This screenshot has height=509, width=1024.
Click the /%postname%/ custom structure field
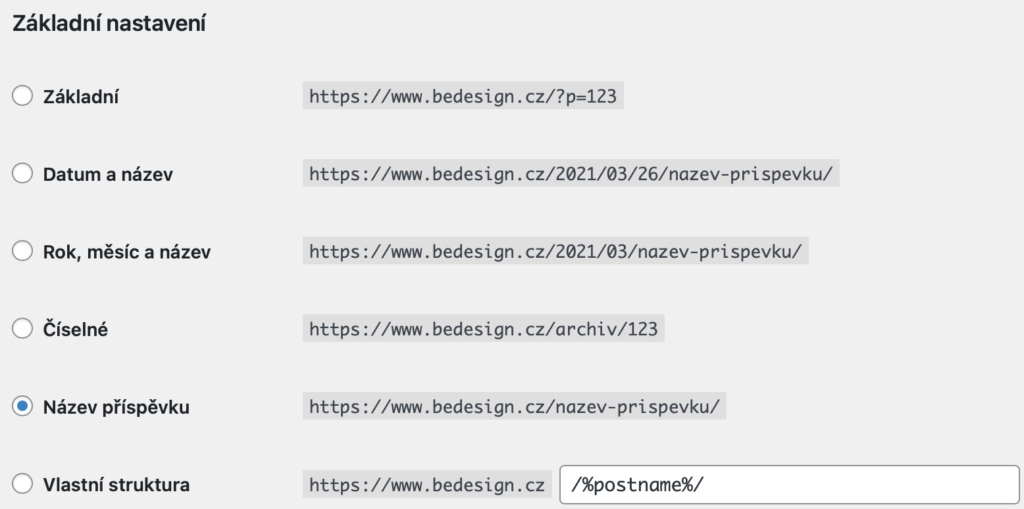(x=789, y=485)
